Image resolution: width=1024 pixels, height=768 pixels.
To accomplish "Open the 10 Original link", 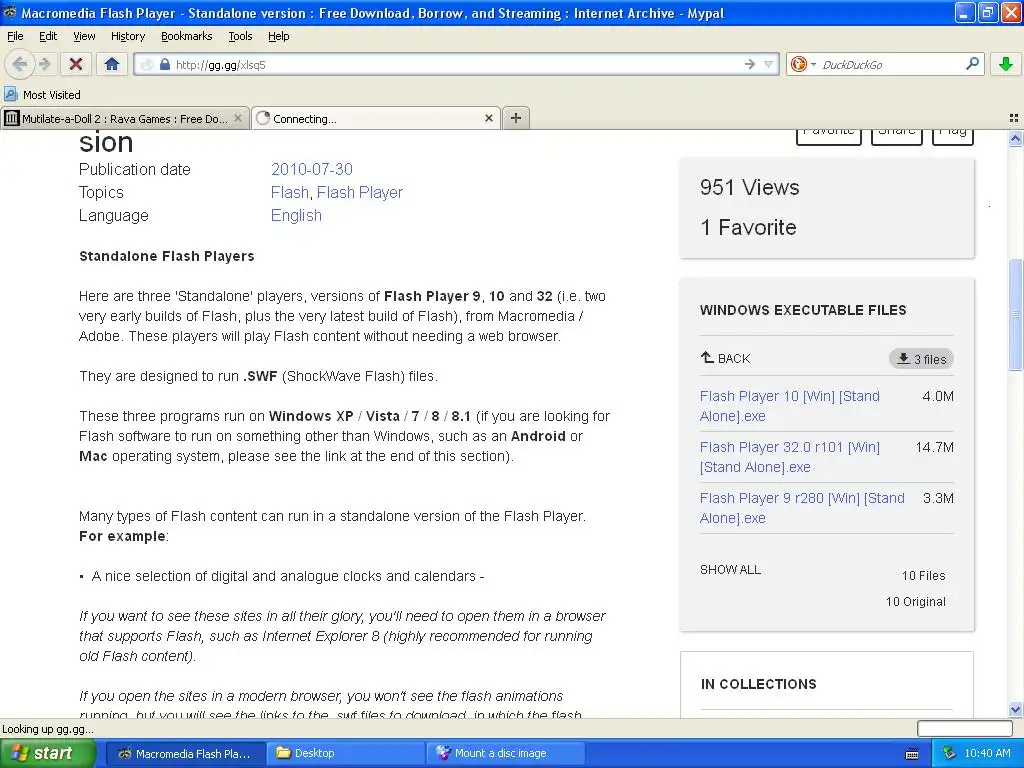I will tap(916, 601).
